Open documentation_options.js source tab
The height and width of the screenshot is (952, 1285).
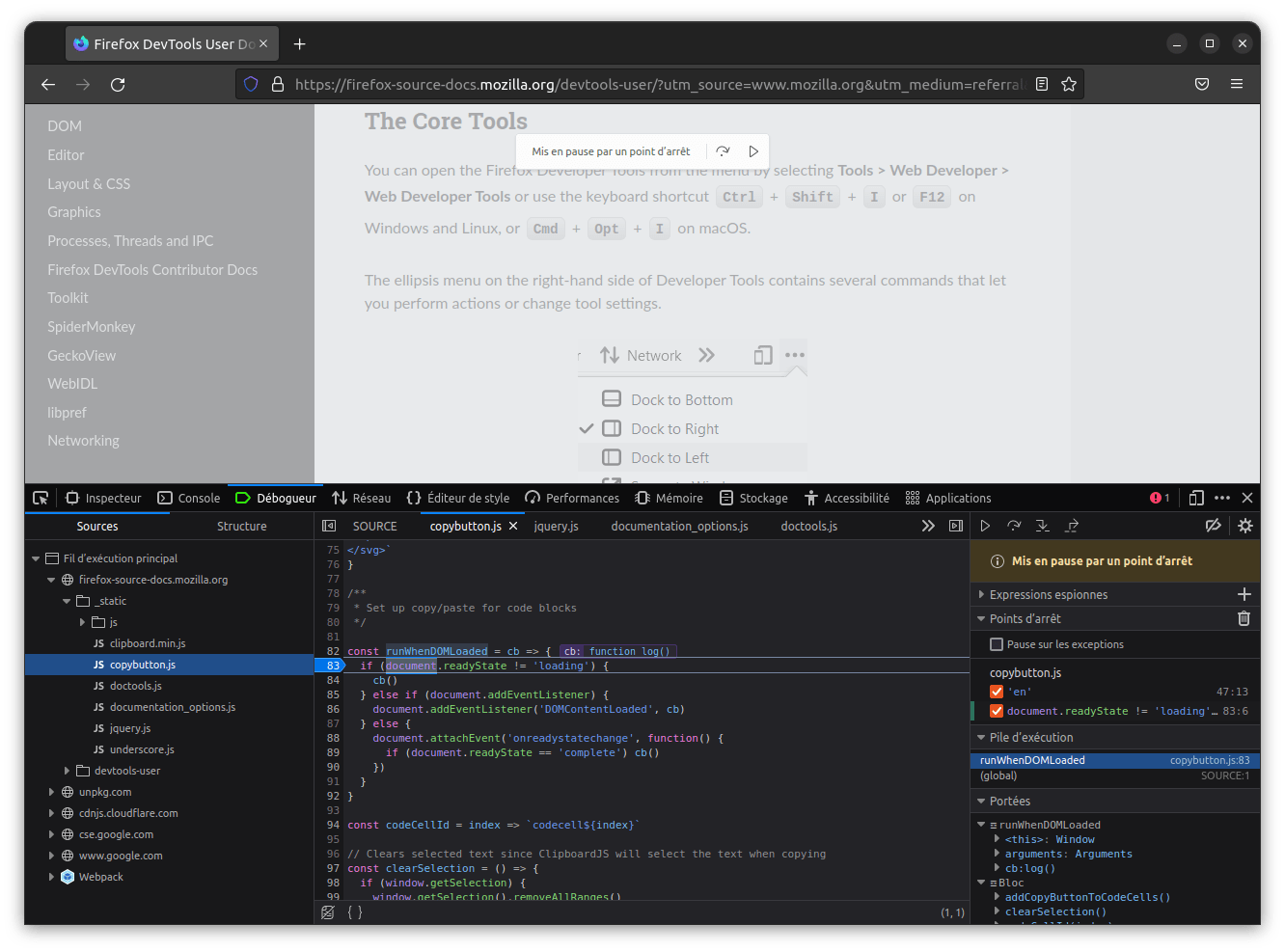pyautogui.click(x=680, y=526)
